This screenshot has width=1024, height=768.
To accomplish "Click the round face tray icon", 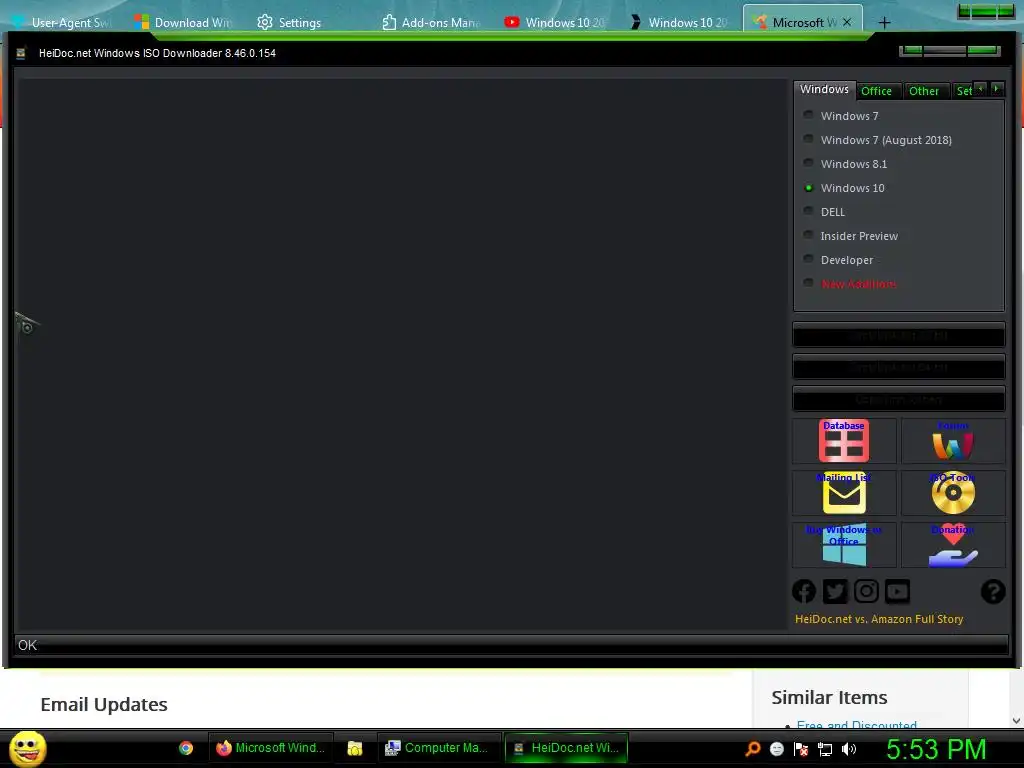I will click(x=777, y=748).
